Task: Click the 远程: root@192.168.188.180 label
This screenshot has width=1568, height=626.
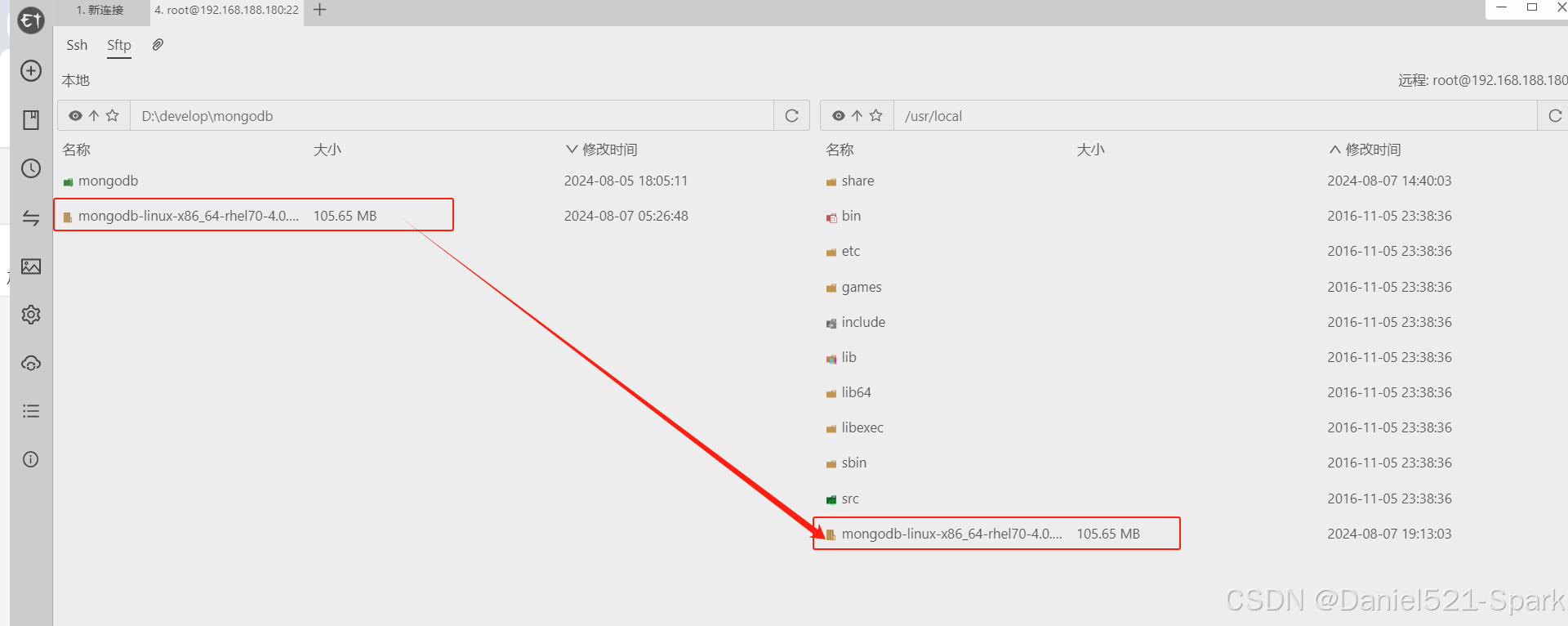Action: 1482,80
